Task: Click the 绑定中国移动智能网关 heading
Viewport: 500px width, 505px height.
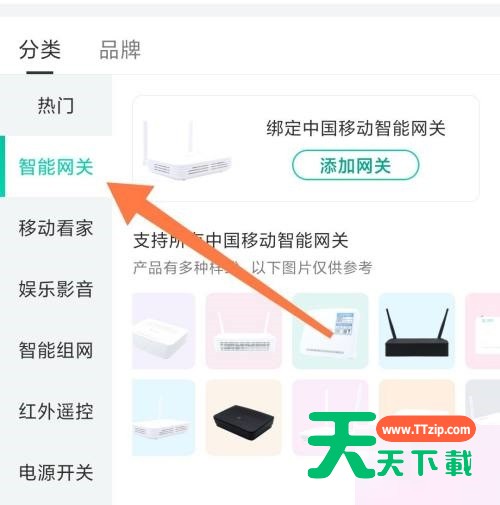Action: pos(356,128)
